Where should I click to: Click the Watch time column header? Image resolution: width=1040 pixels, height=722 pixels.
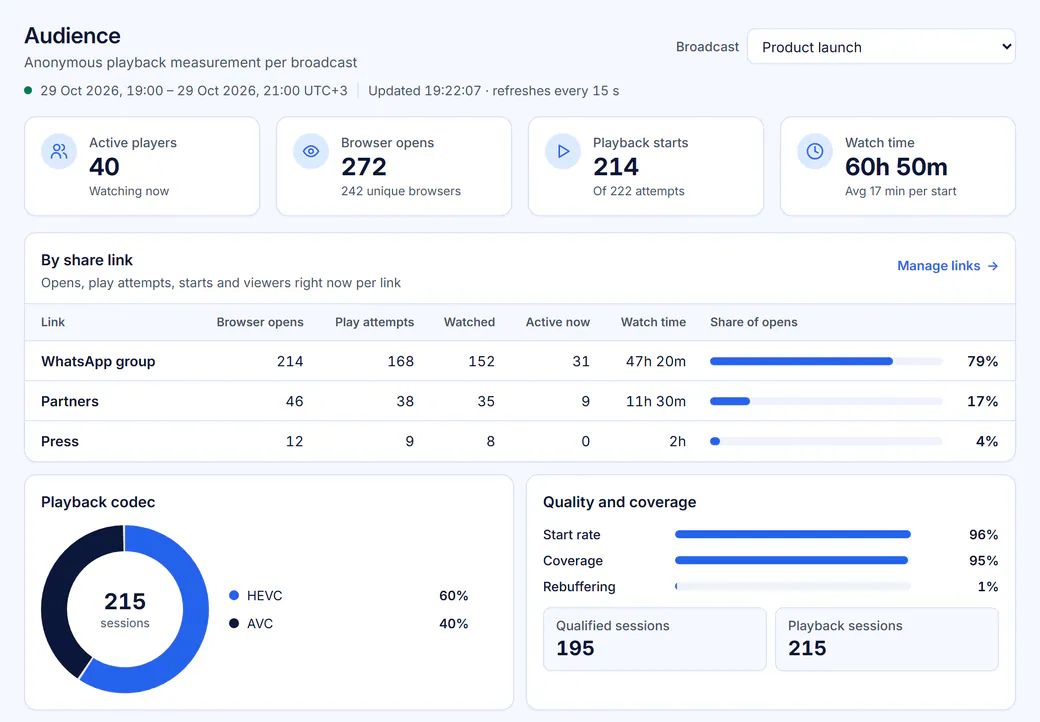[x=653, y=322]
